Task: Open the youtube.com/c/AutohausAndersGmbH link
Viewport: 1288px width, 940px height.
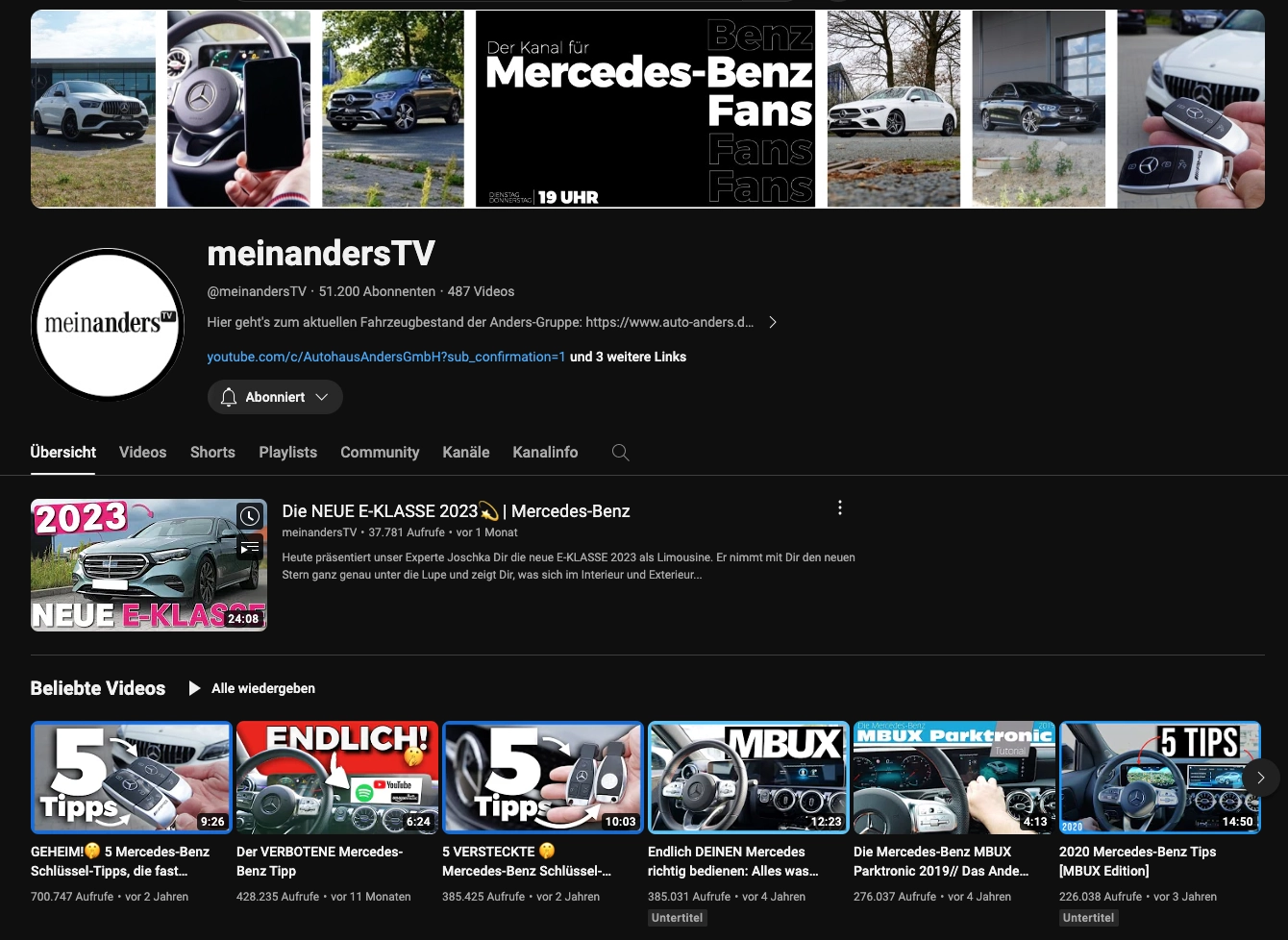Action: [386, 357]
